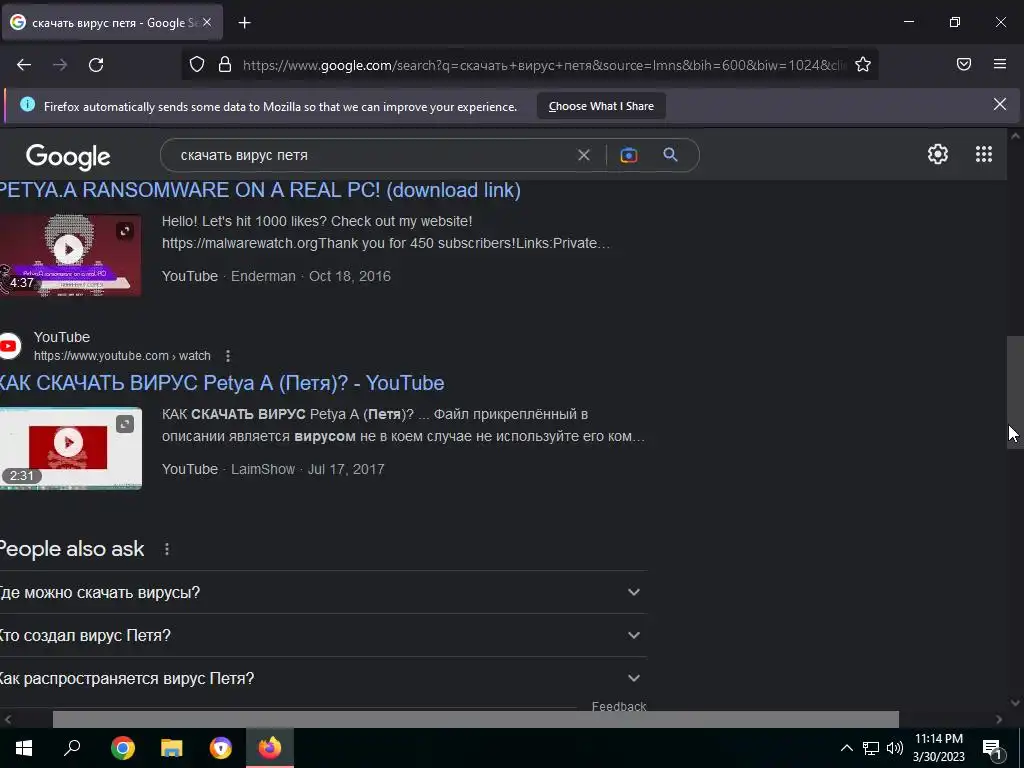Go back to the previous page
This screenshot has height=768, width=1024.
[24, 65]
